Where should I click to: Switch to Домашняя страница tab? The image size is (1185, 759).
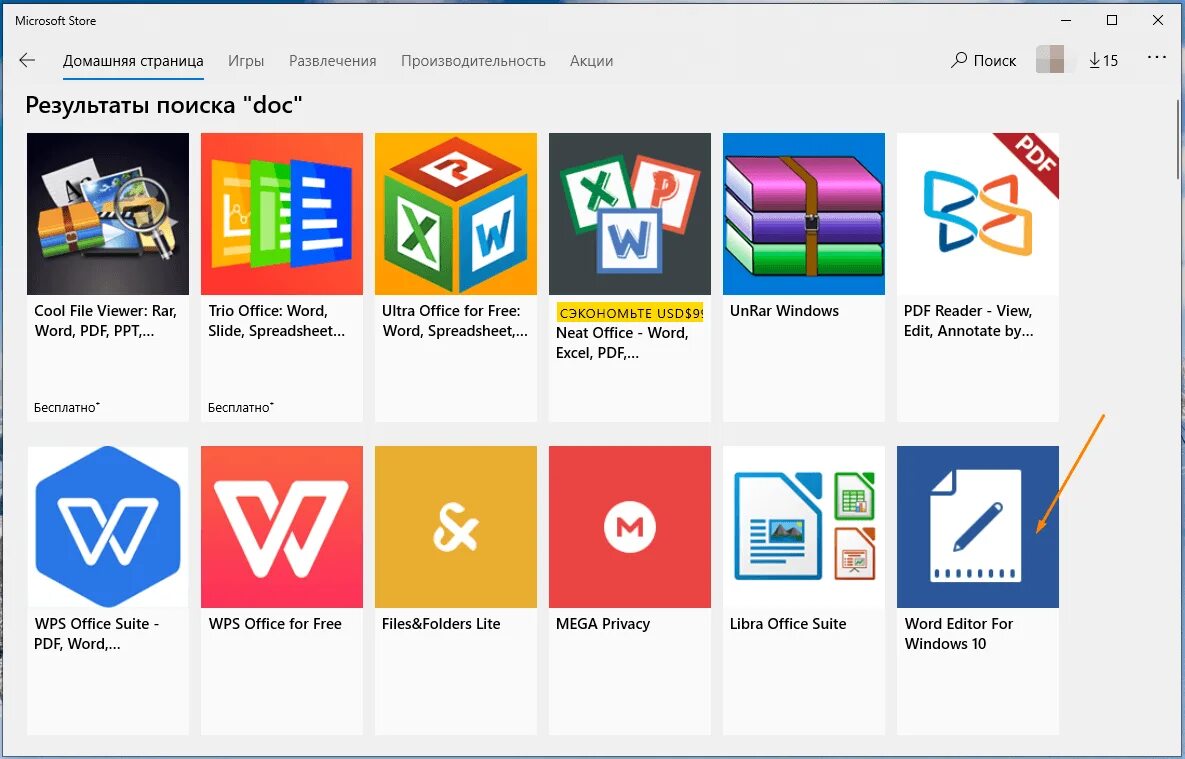coord(133,60)
